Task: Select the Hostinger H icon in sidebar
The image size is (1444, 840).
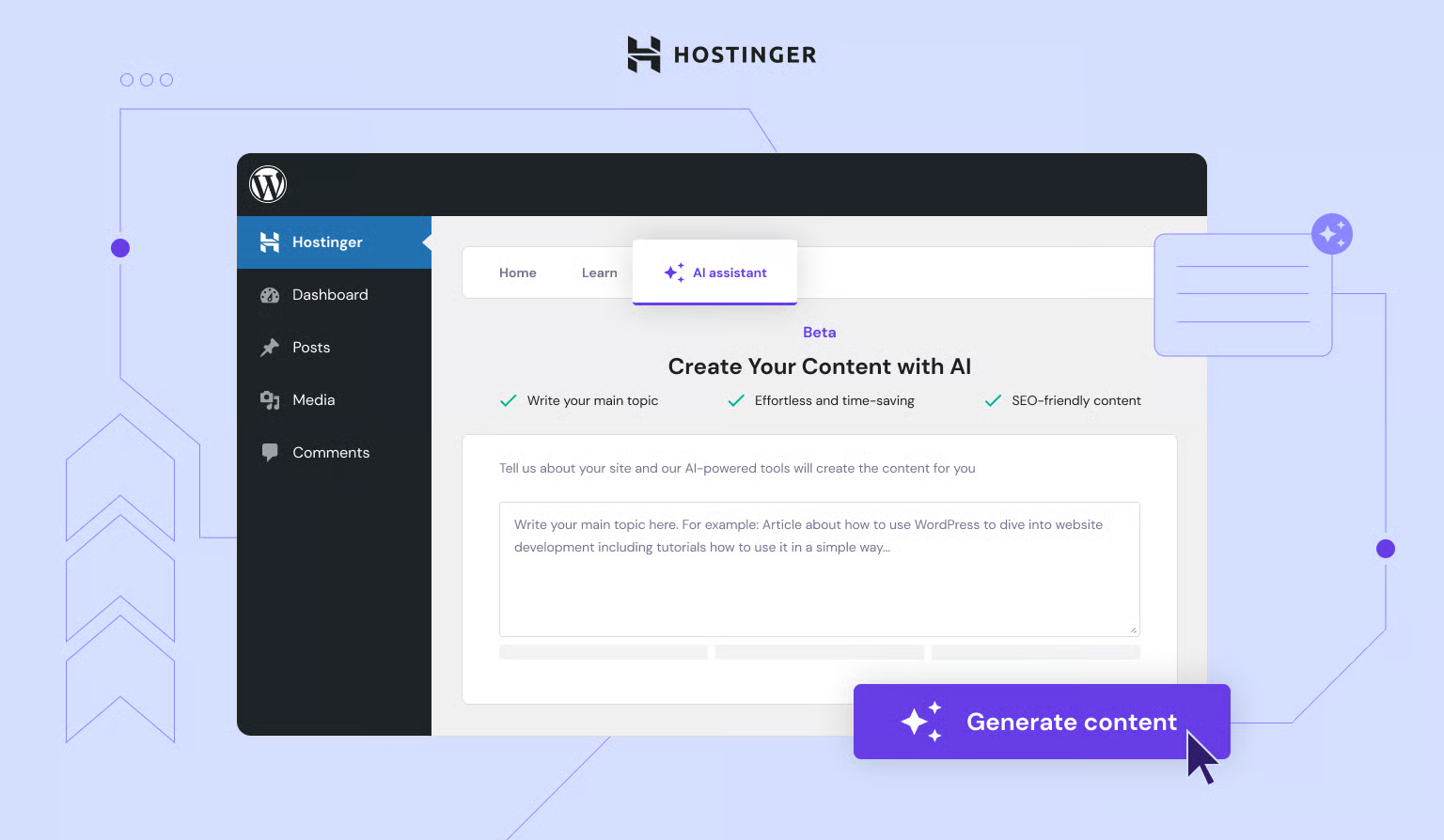Action: pyautogui.click(x=269, y=241)
